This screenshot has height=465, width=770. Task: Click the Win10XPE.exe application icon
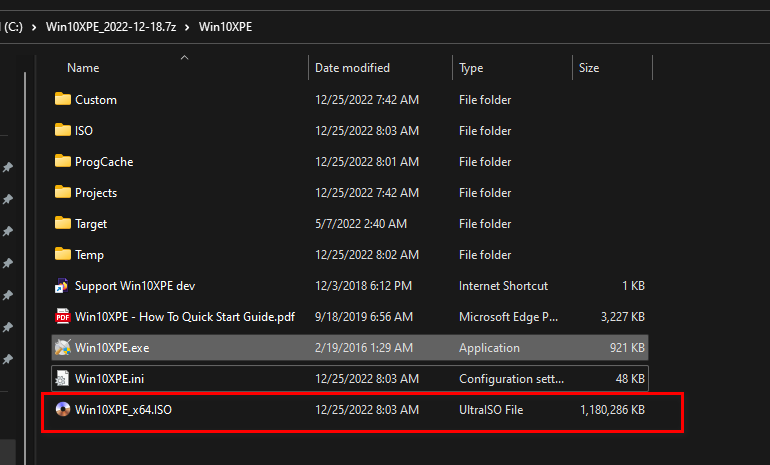click(x=62, y=348)
